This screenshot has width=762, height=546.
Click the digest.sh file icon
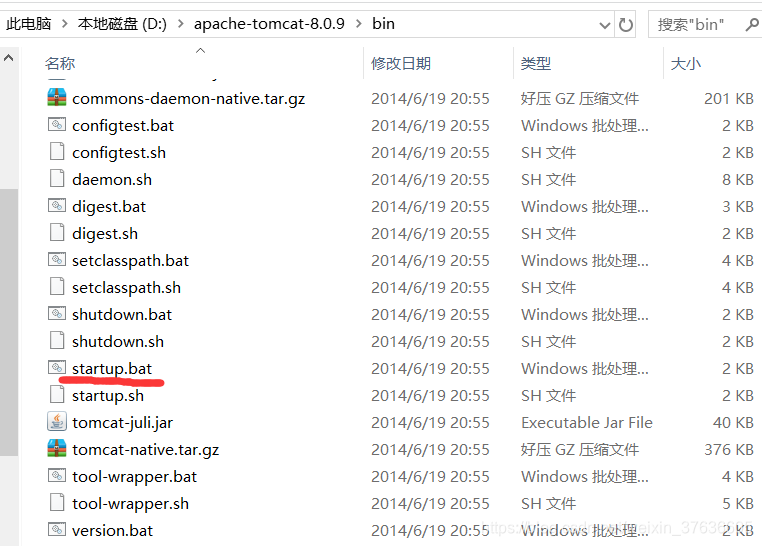coord(57,233)
